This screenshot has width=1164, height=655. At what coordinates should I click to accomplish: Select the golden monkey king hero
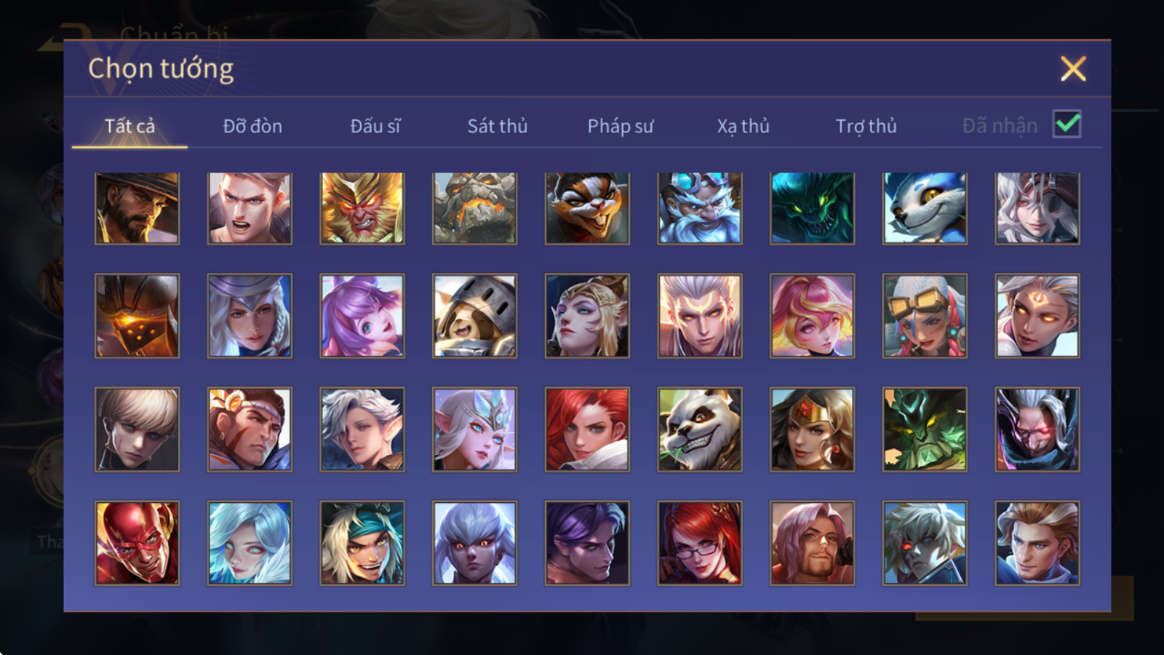pos(362,209)
